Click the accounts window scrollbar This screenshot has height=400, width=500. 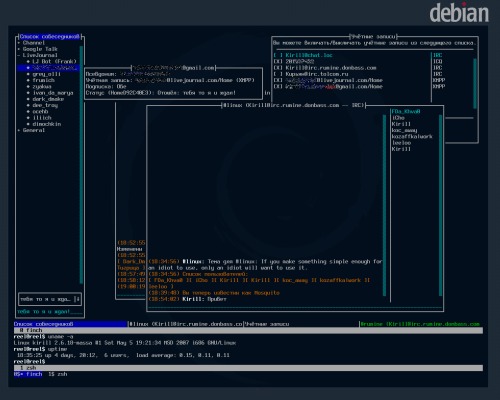pos(475,83)
